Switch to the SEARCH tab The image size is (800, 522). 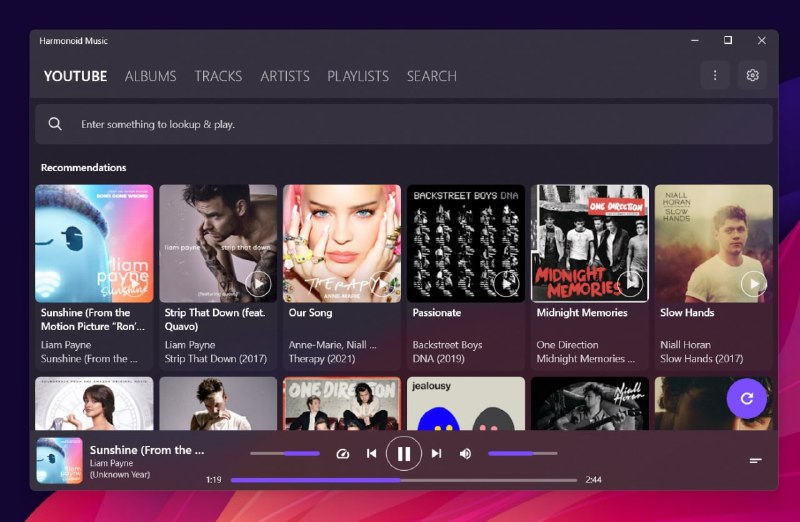432,76
